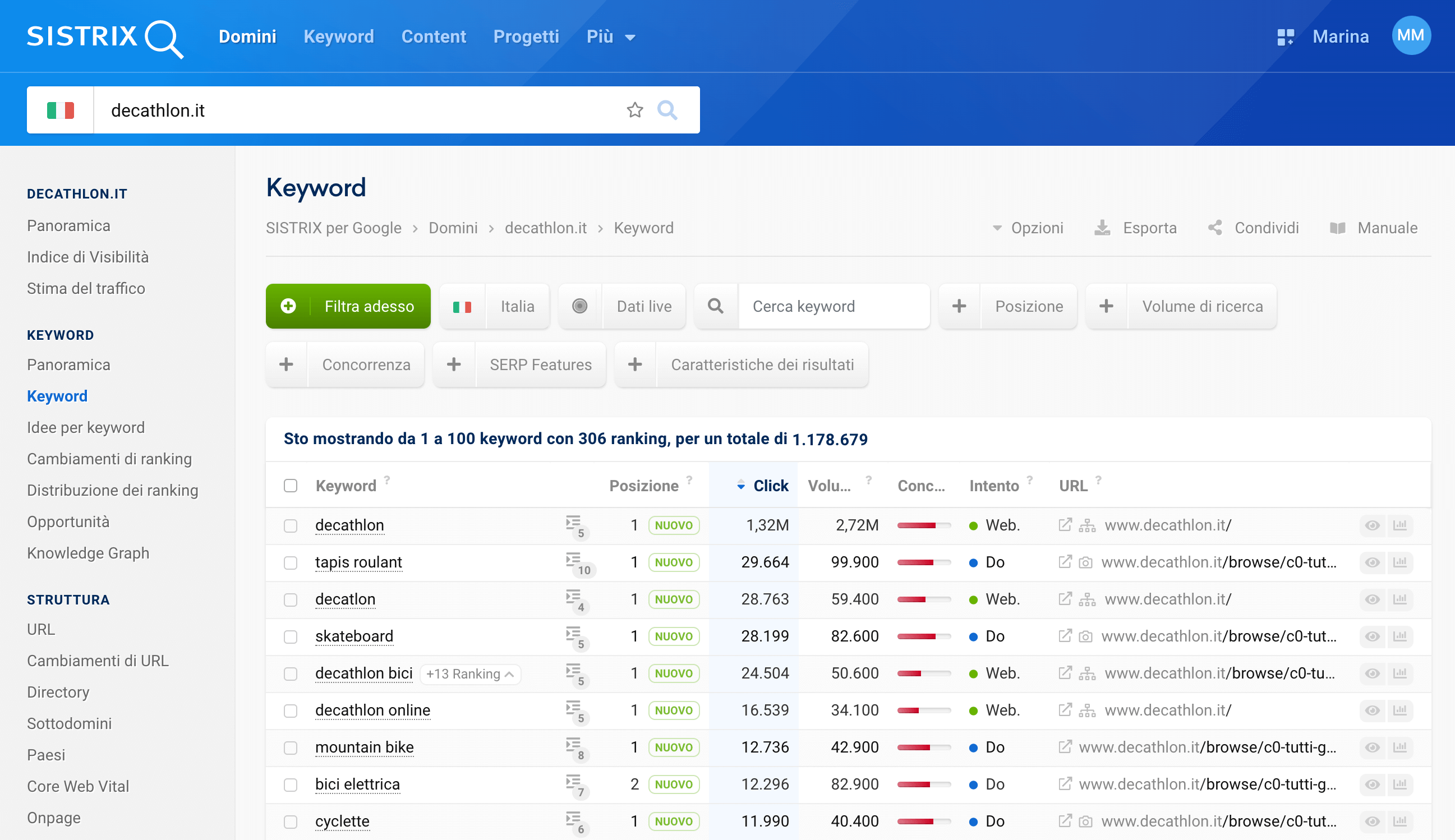Check the decathlon row checkbox
This screenshot has width=1455, height=840.
pyautogui.click(x=290, y=525)
